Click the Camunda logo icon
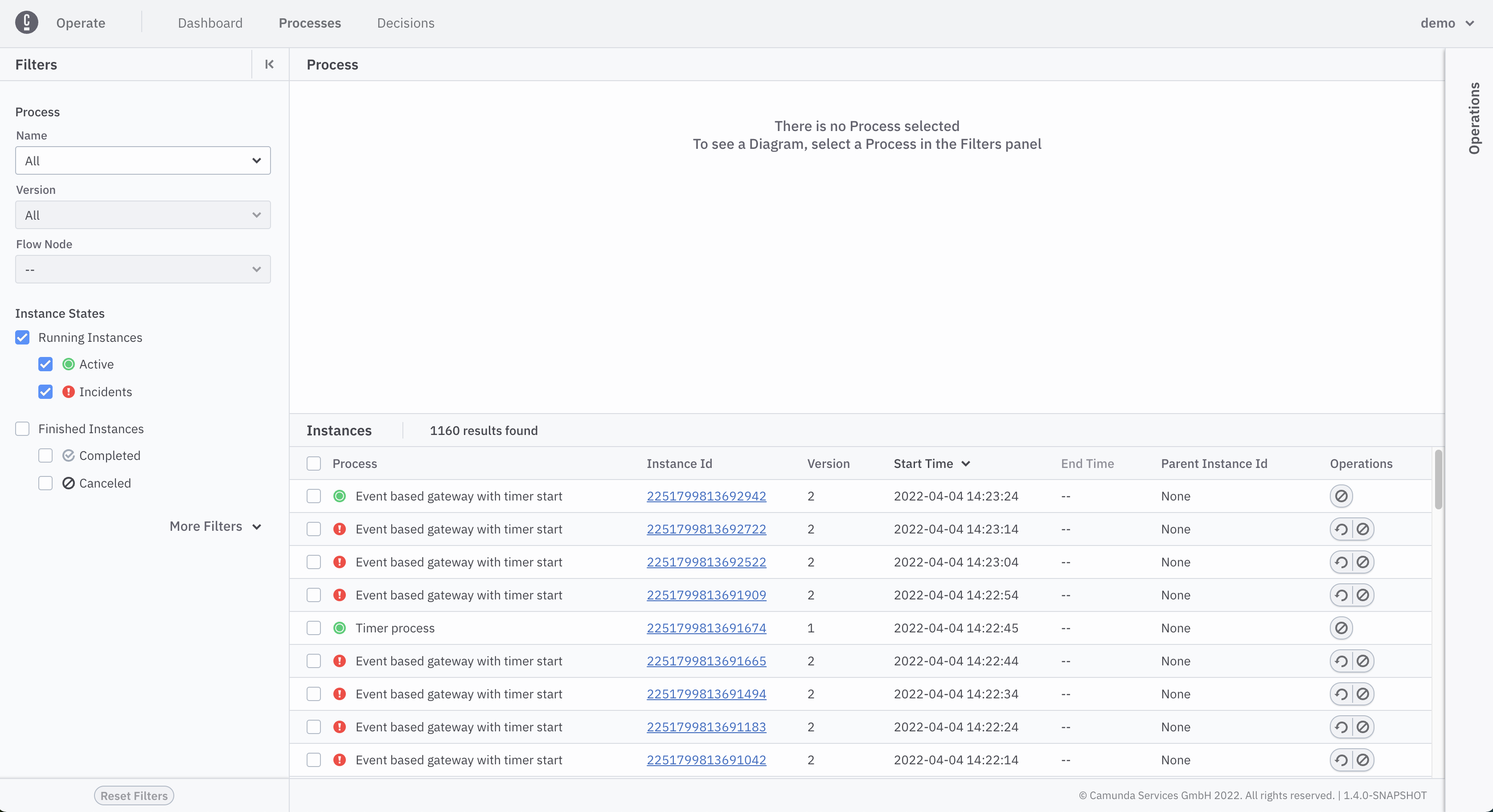Screen dimensions: 1493x812 point(27,23)
